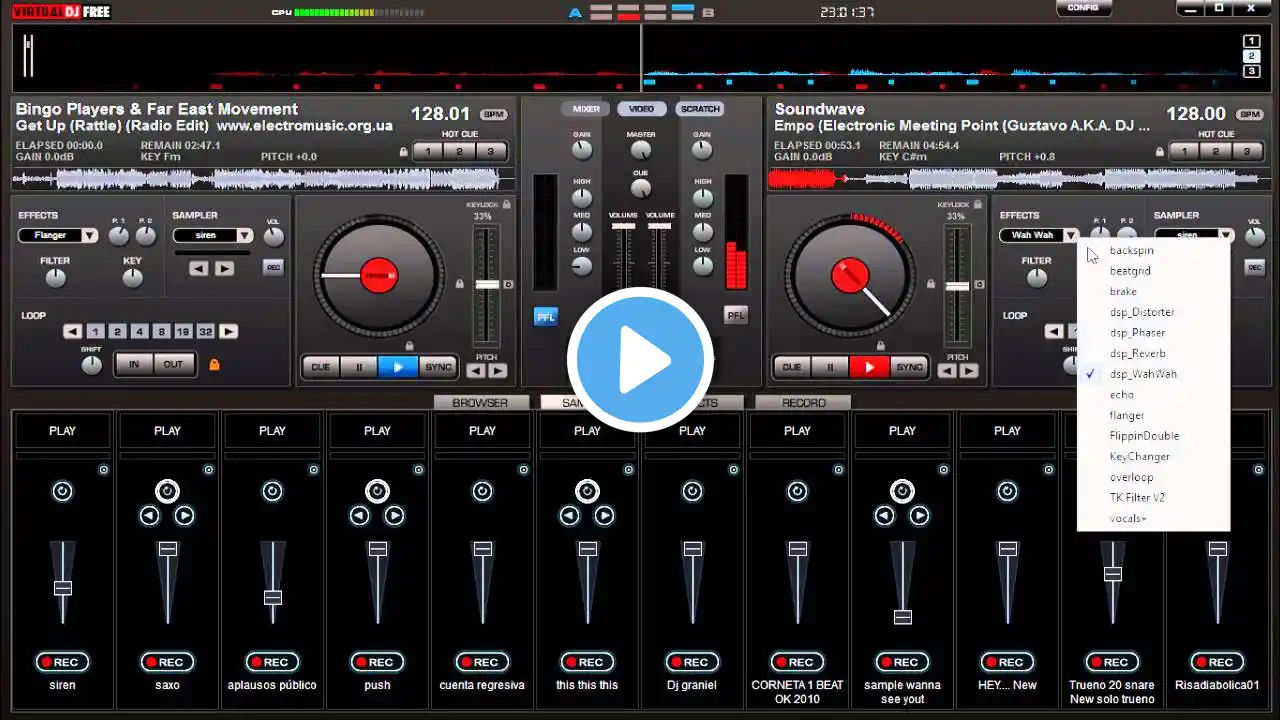Viewport: 1280px width, 720px height.
Task: Click left deck sampler previous arrow
Action: coord(199,268)
